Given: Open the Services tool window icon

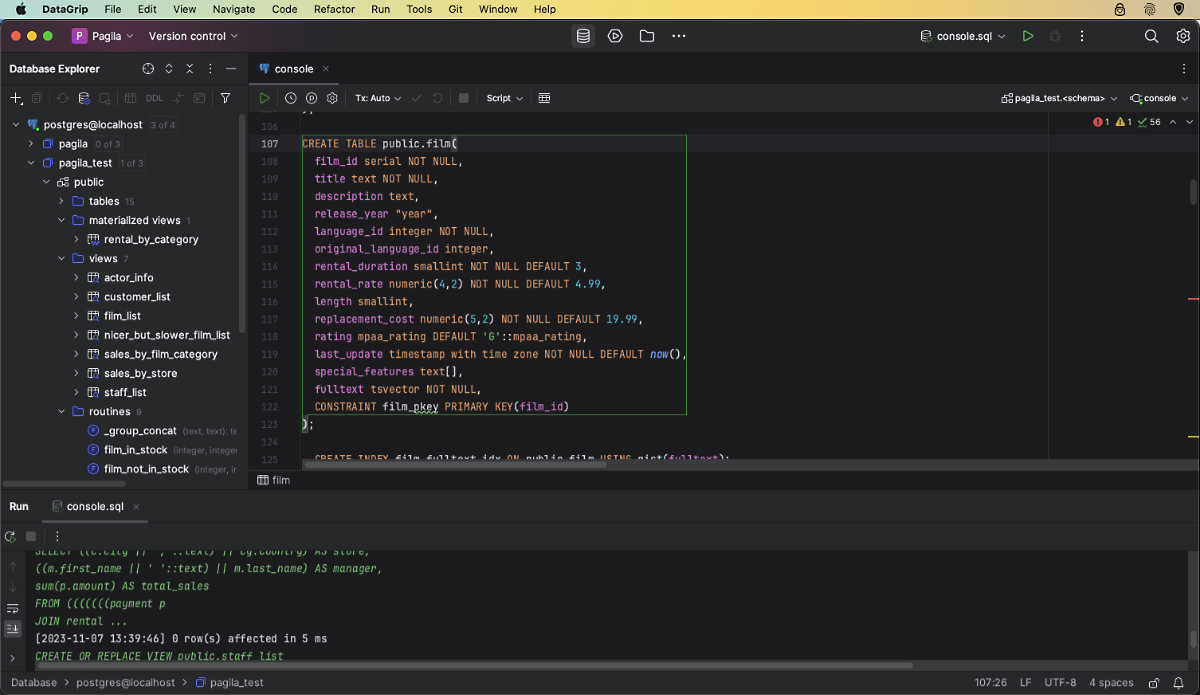Looking at the screenshot, I should (x=615, y=36).
